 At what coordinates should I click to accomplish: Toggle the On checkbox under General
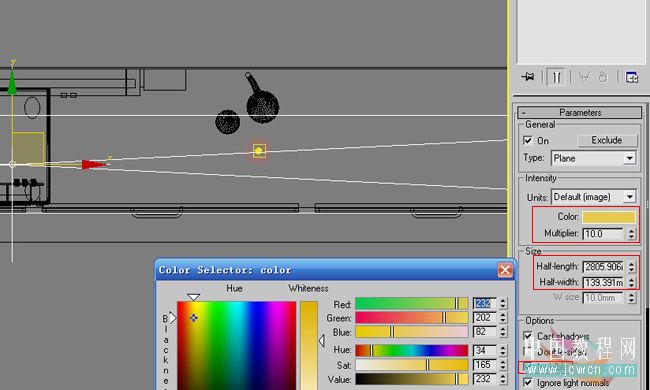[528, 140]
